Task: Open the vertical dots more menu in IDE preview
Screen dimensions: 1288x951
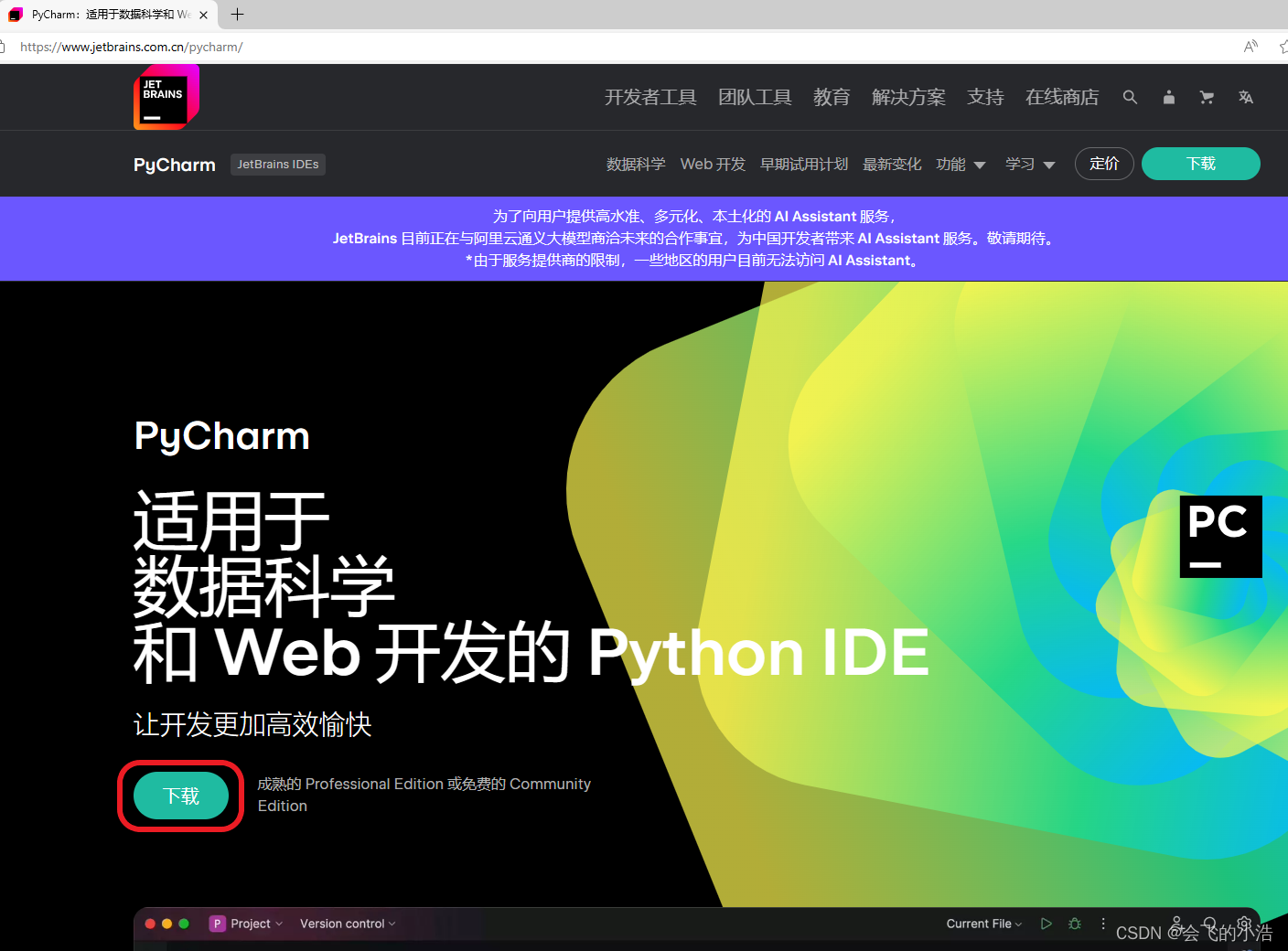Action: click(1103, 924)
